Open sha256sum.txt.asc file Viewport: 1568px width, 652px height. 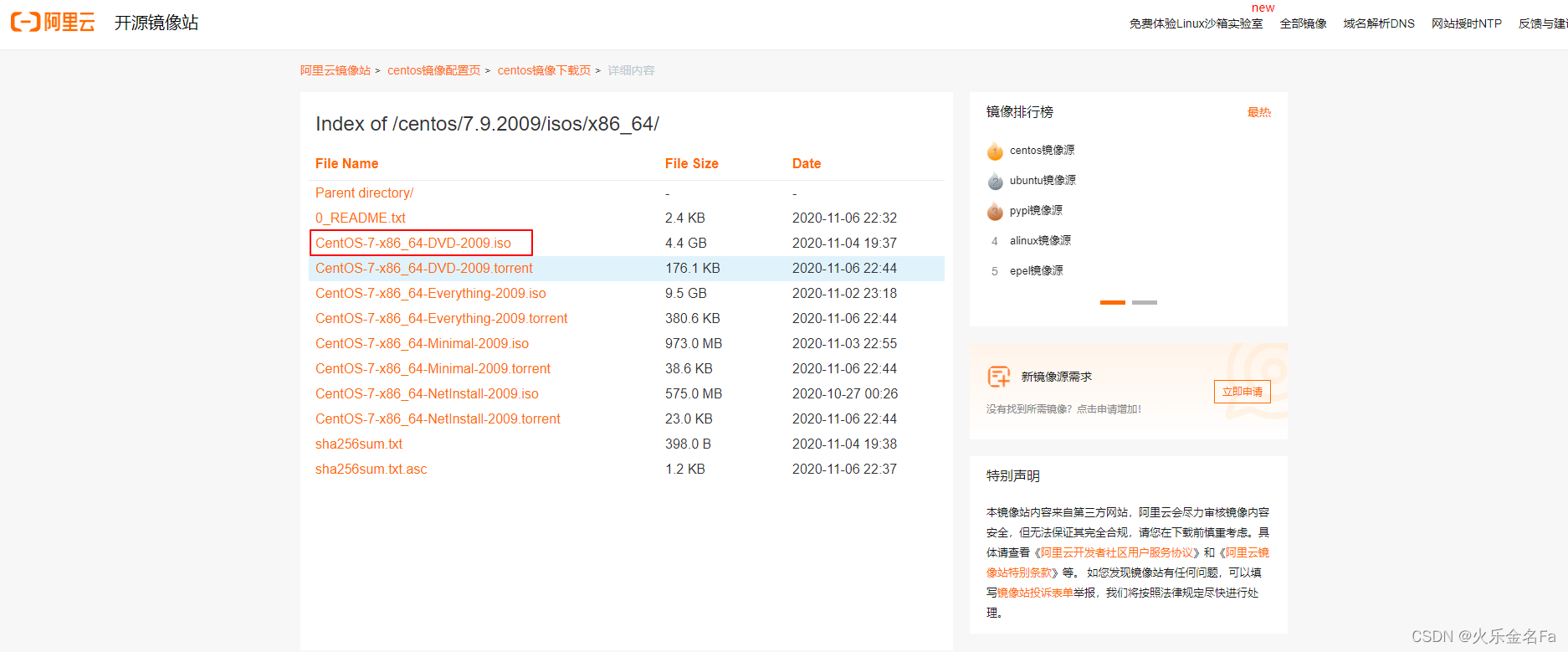point(372,469)
